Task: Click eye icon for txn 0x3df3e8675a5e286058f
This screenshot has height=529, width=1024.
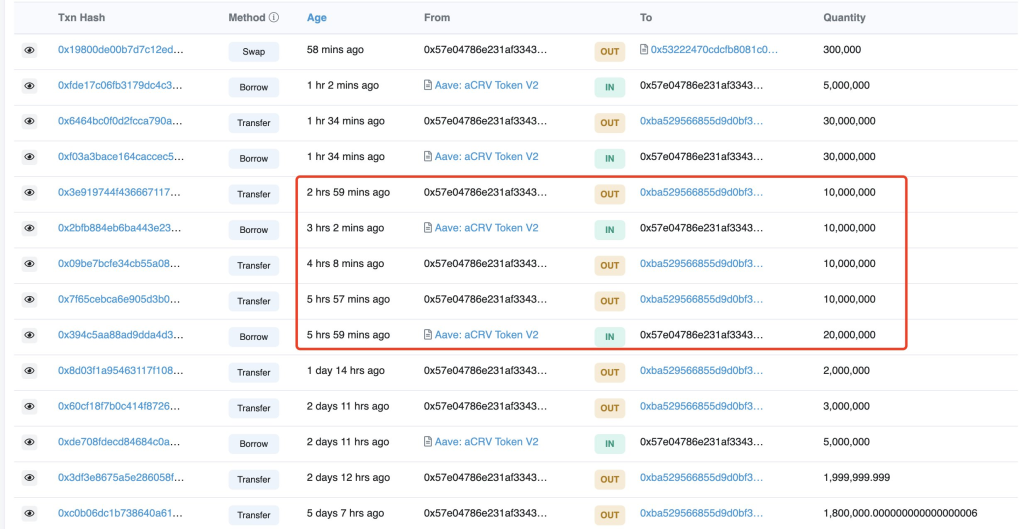Action: [x=29, y=477]
